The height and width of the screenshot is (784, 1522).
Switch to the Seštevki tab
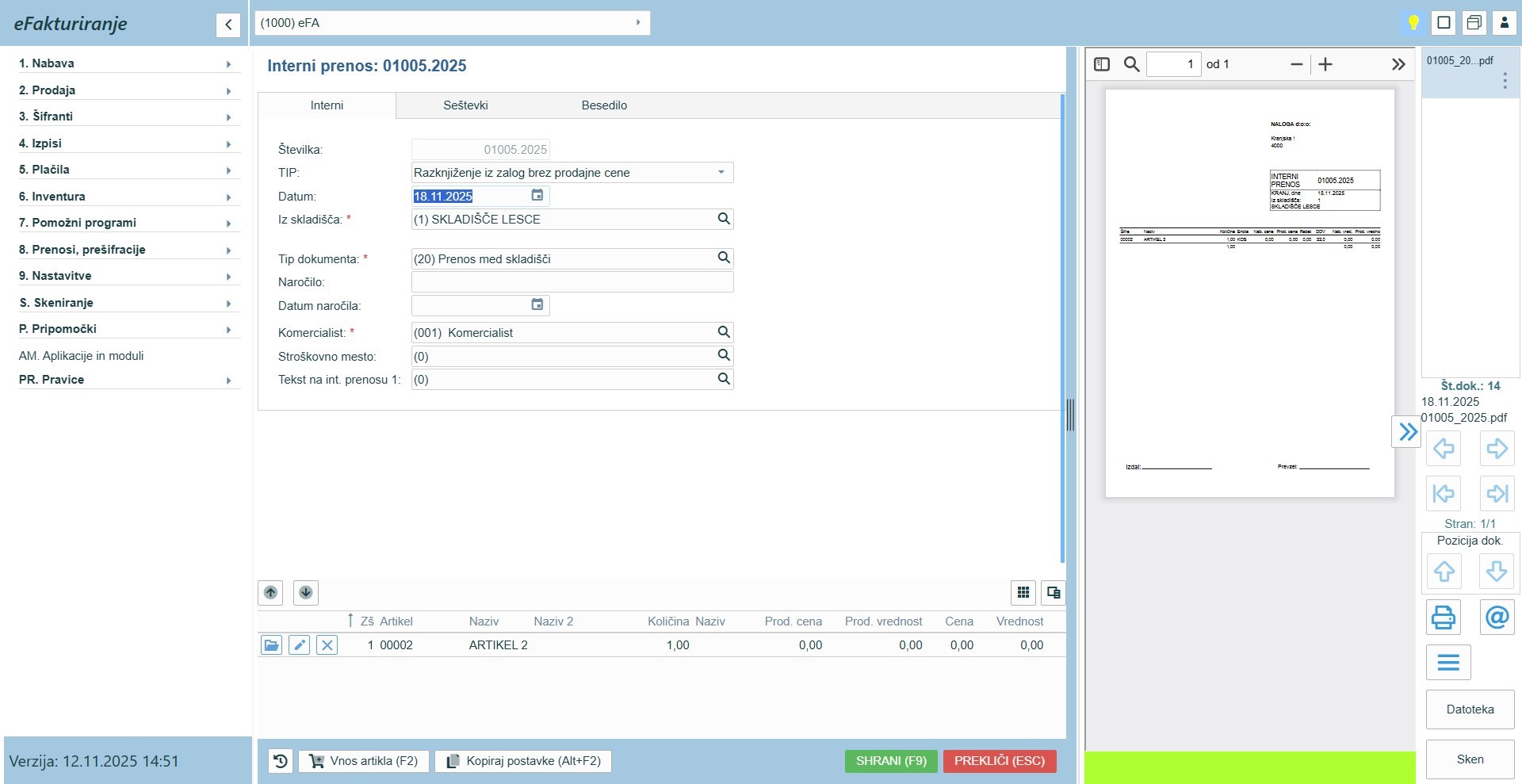465,105
